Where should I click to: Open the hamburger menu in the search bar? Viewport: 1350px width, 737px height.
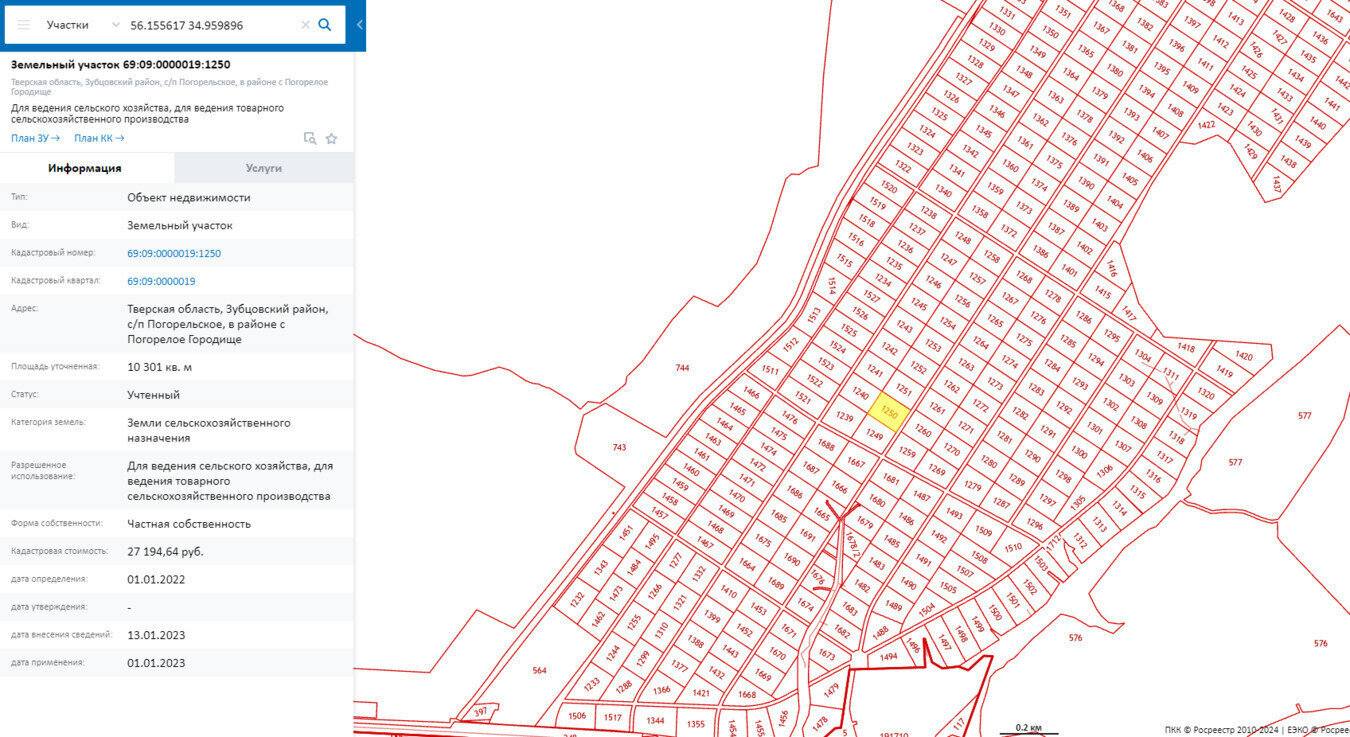tap(23, 25)
